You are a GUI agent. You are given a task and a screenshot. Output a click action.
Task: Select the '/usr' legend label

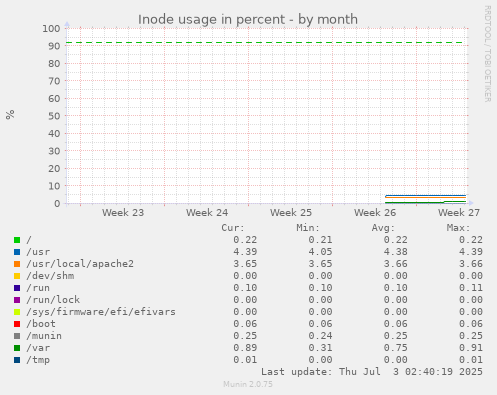tap(38, 252)
